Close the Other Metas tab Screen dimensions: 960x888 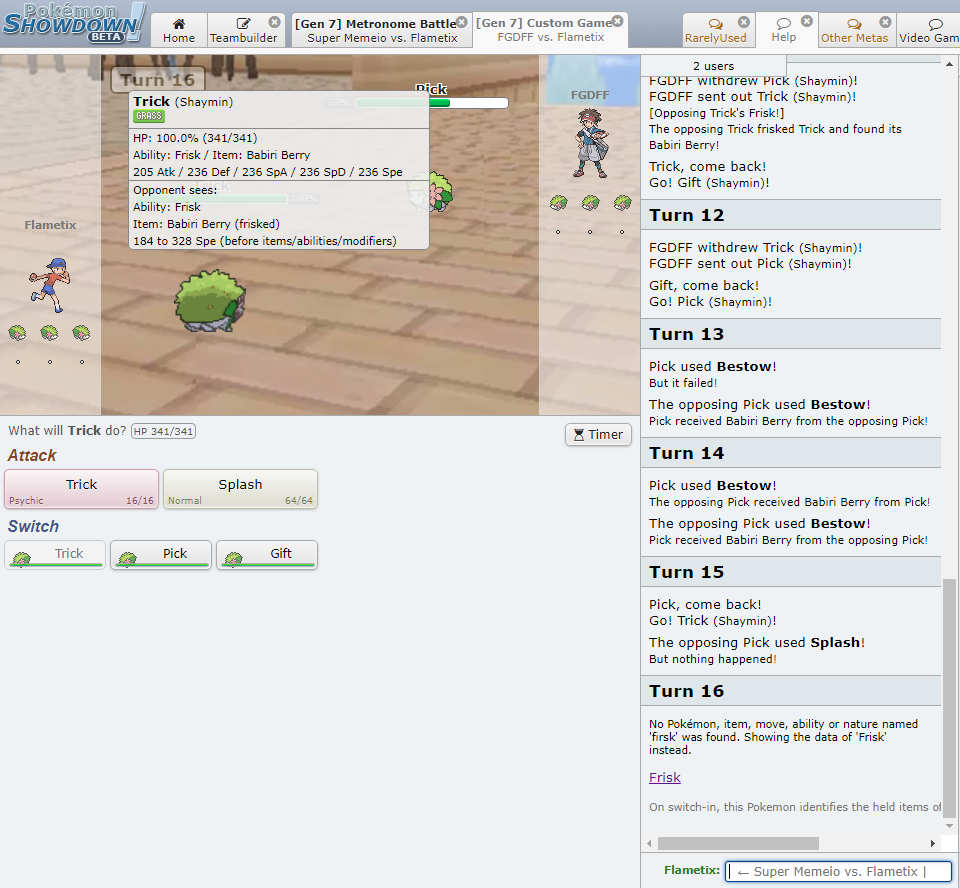coord(885,22)
